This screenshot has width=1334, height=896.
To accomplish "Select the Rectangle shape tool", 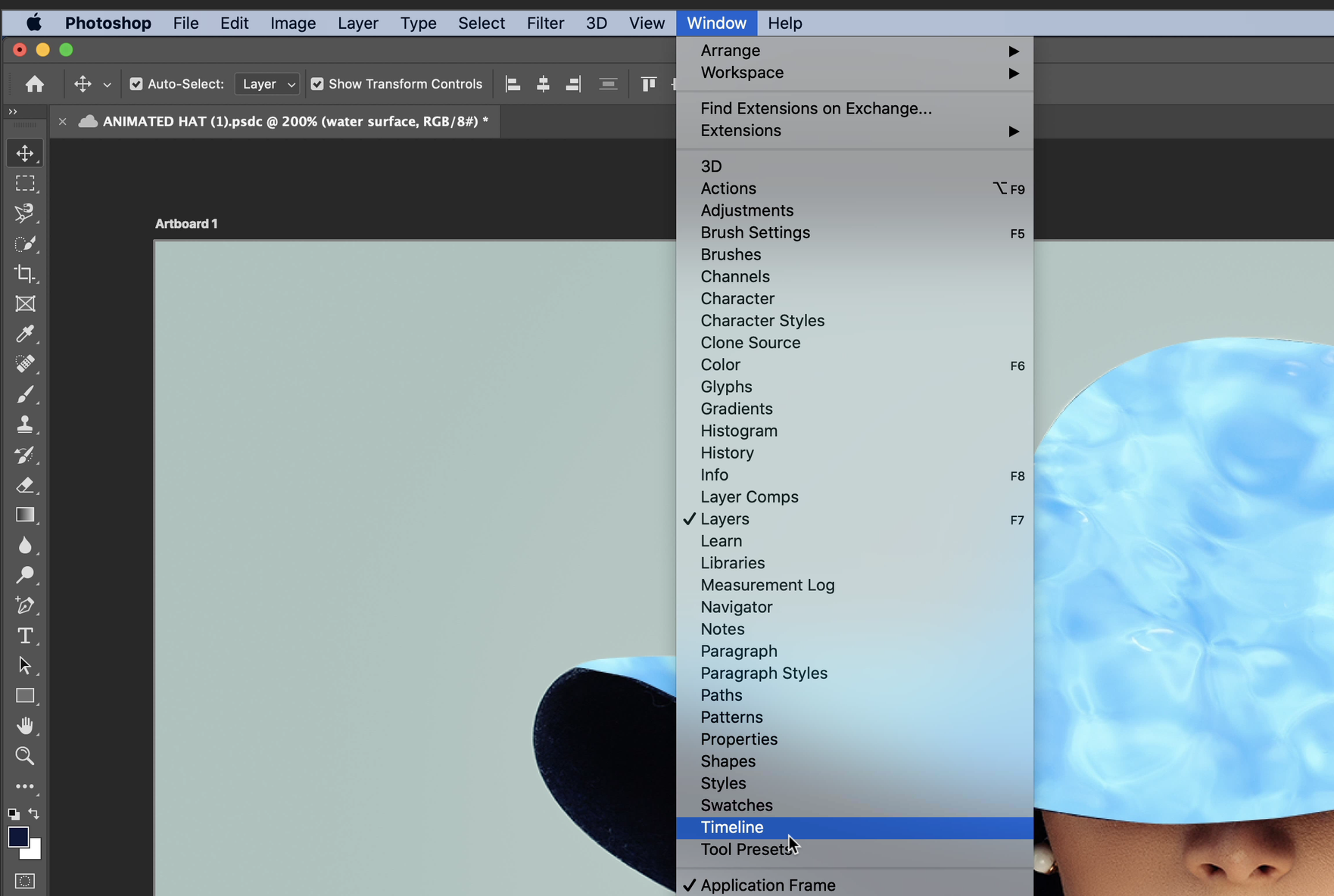I will click(25, 695).
